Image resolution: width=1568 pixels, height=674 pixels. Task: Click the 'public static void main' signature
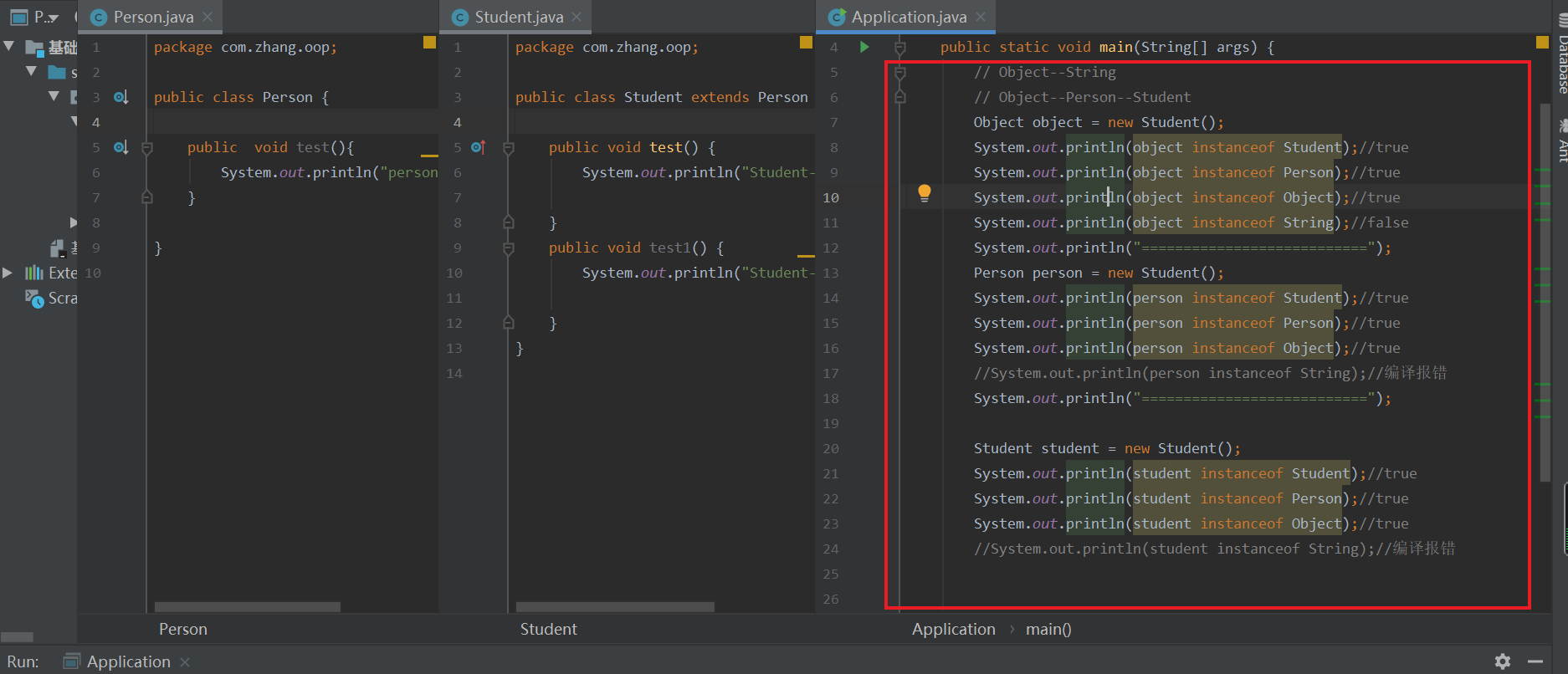[1107, 47]
